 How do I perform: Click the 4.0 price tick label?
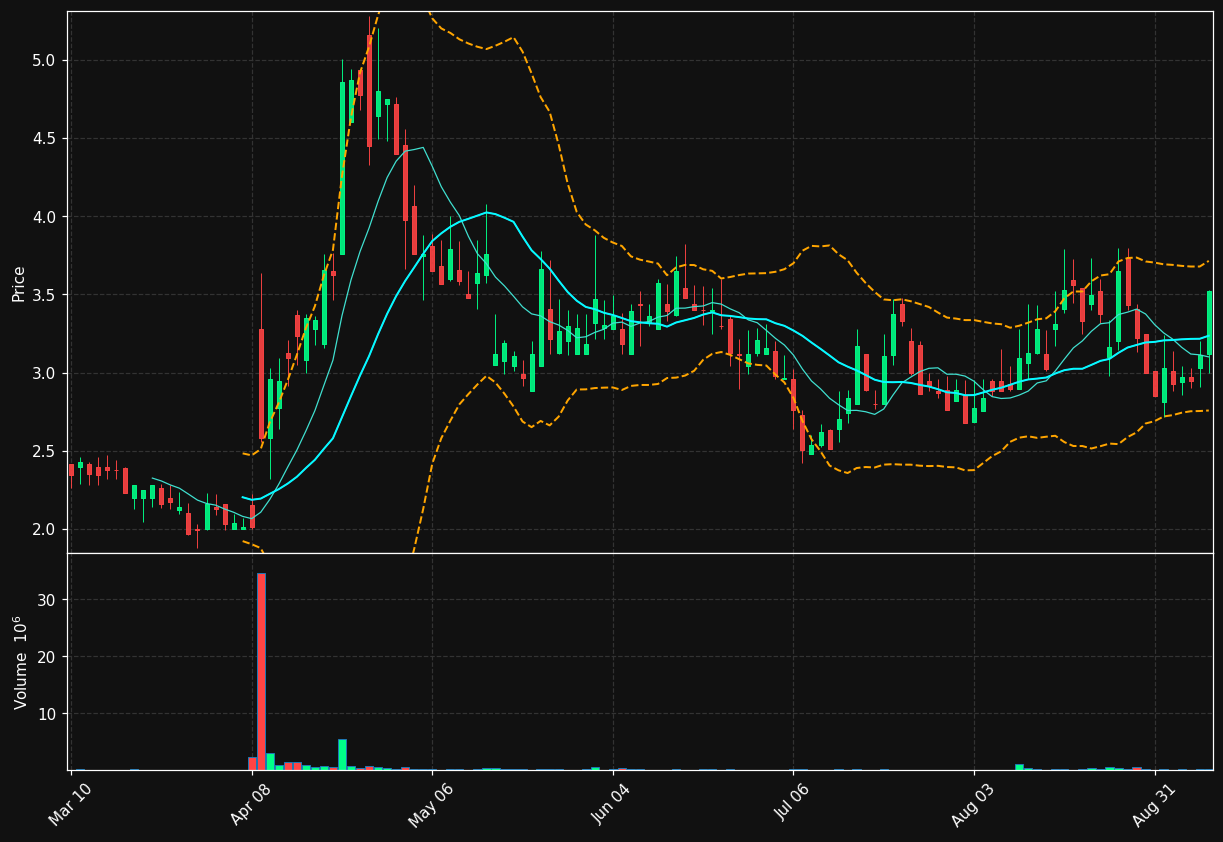click(x=45, y=217)
